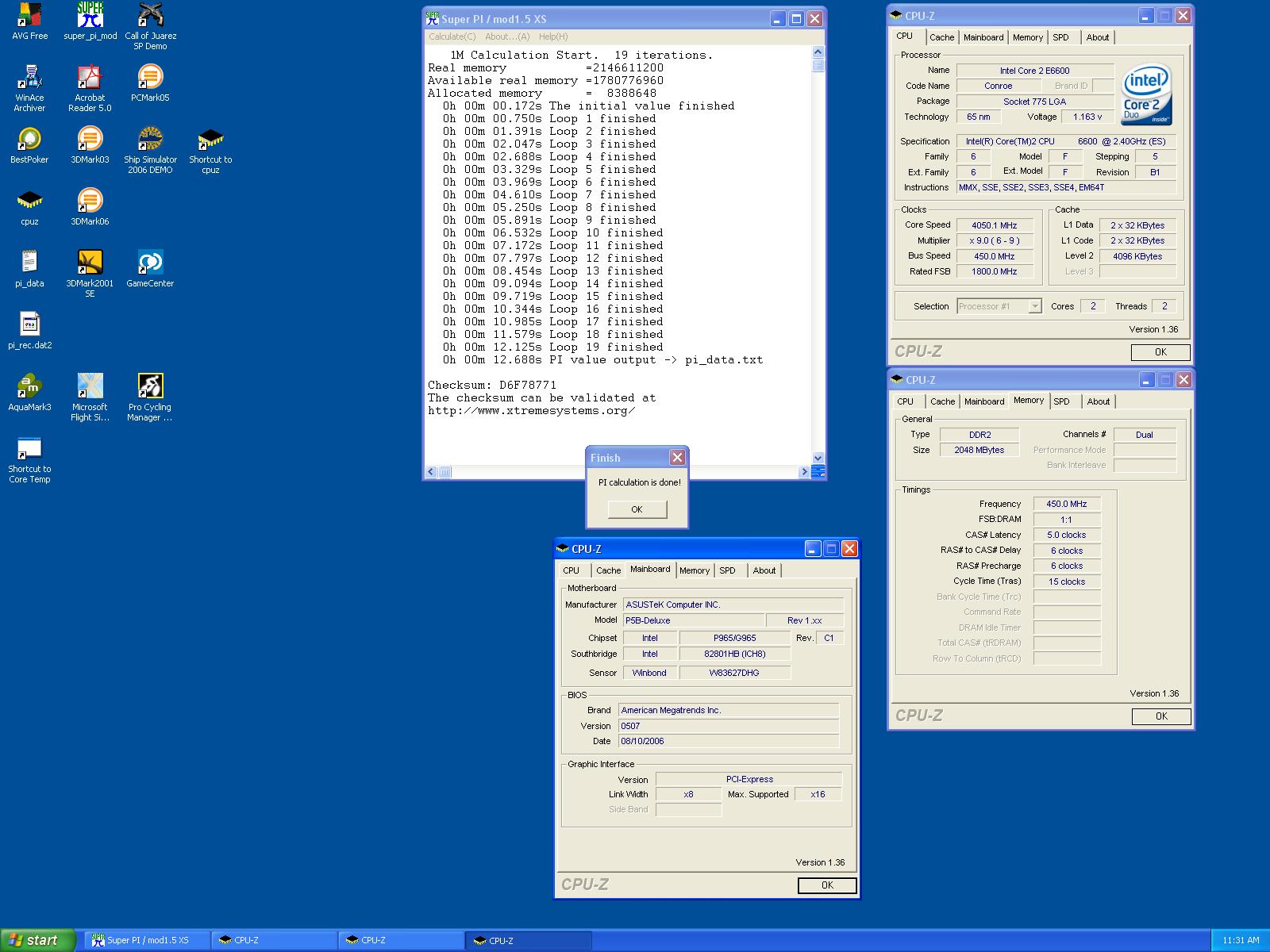1270x952 pixels.
Task: Open Help menu in Super PI
Action: click(x=553, y=36)
